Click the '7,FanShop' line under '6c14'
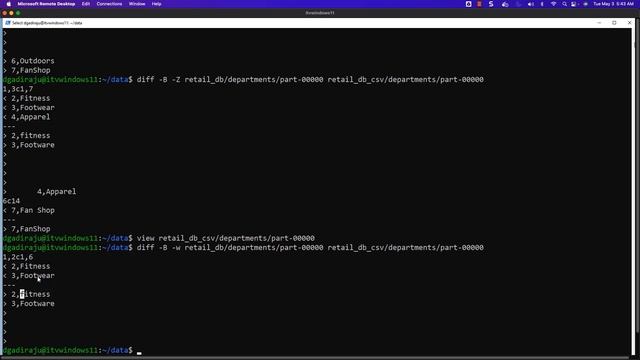 (x=27, y=229)
